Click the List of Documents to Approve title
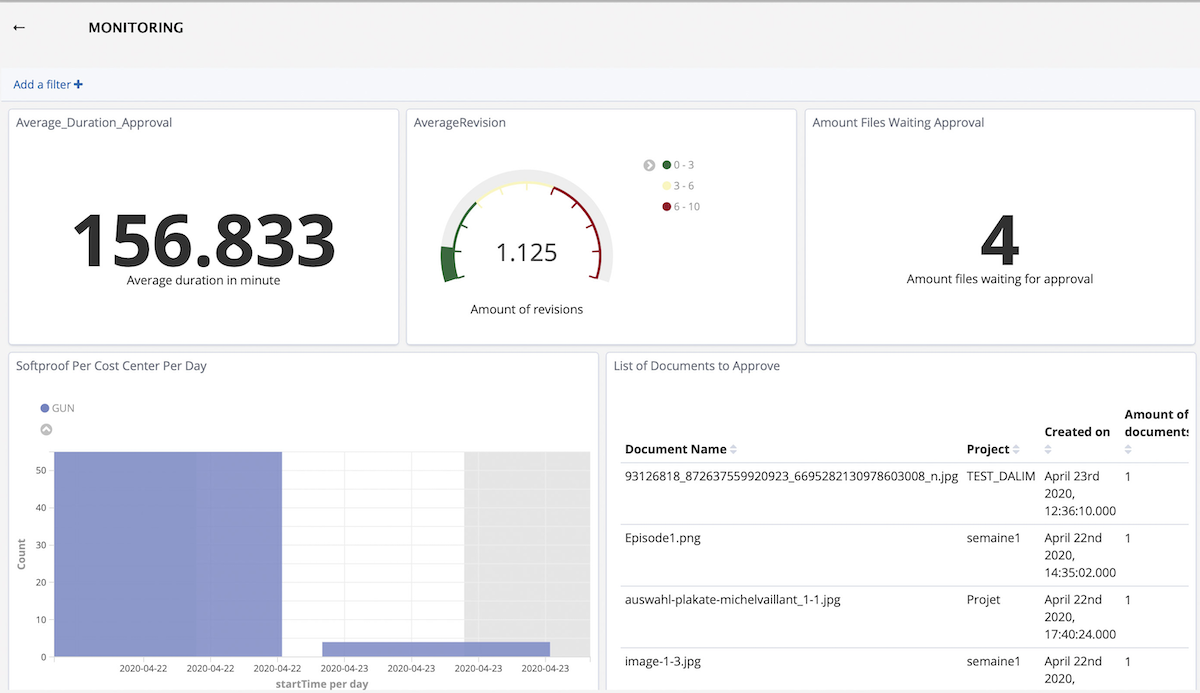This screenshot has height=693, width=1200. click(x=697, y=366)
